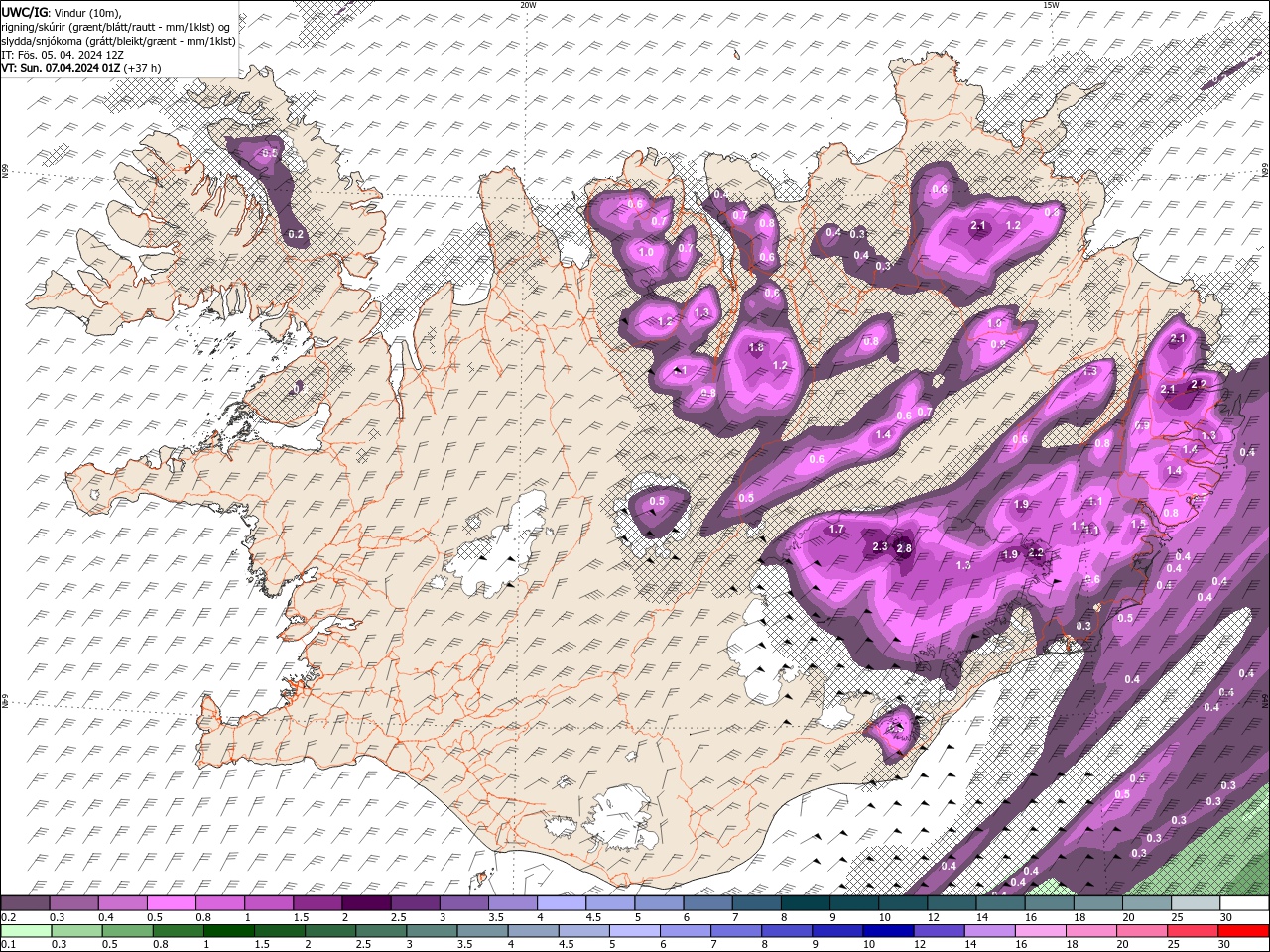The width and height of the screenshot is (1270, 952).
Task: Select palest green rain swatch between 0.1 and 0.3
Action: pyautogui.click(x=27, y=931)
